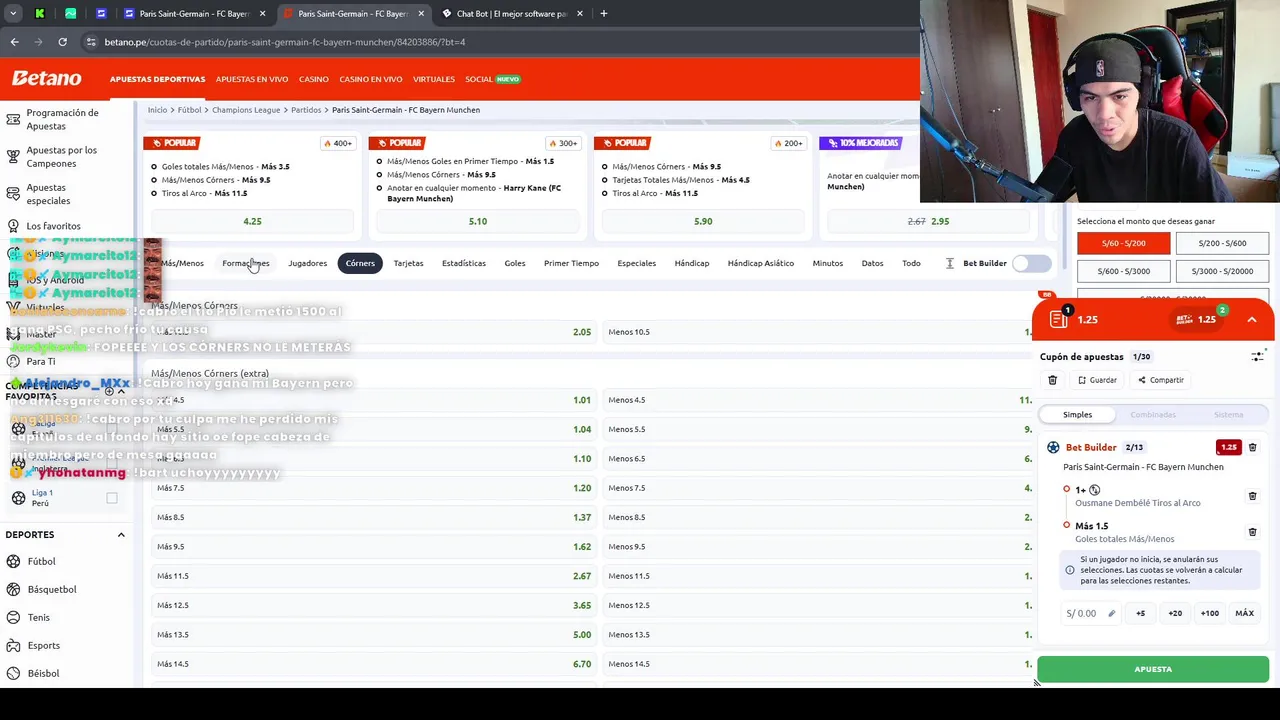Select the Córners market tab
Screen dimensions: 1280x720
tap(360, 263)
